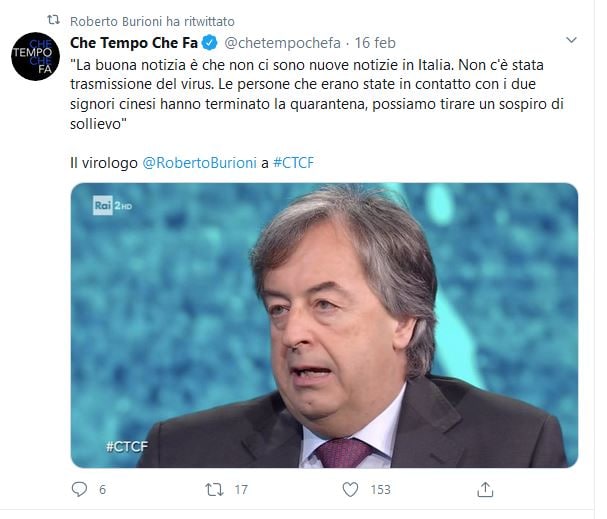Open "Roberto Burioni ha ritwittato" link
The width and height of the screenshot is (607, 519).
click(x=152, y=21)
